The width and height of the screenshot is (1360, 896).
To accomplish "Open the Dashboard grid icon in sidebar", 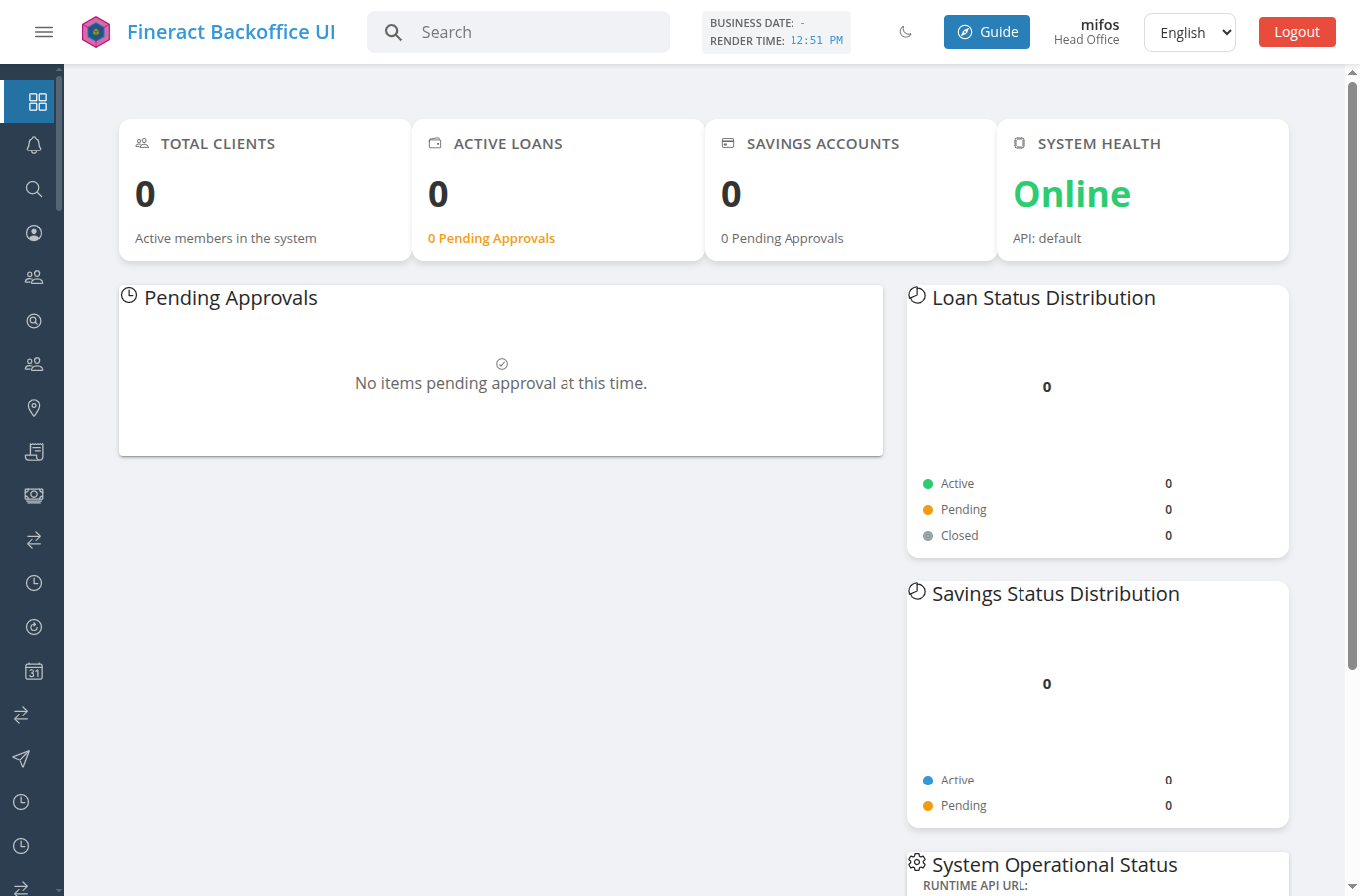I will 37,102.
